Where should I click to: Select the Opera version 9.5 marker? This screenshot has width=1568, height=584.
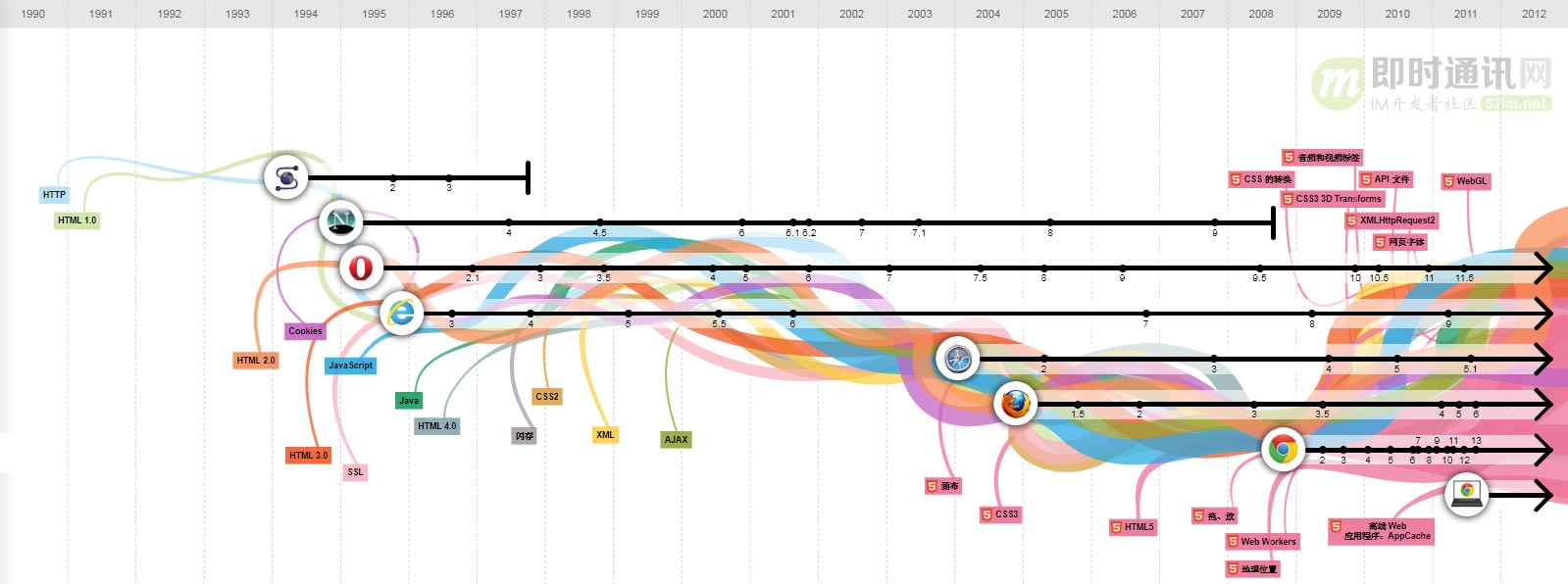[1260, 268]
